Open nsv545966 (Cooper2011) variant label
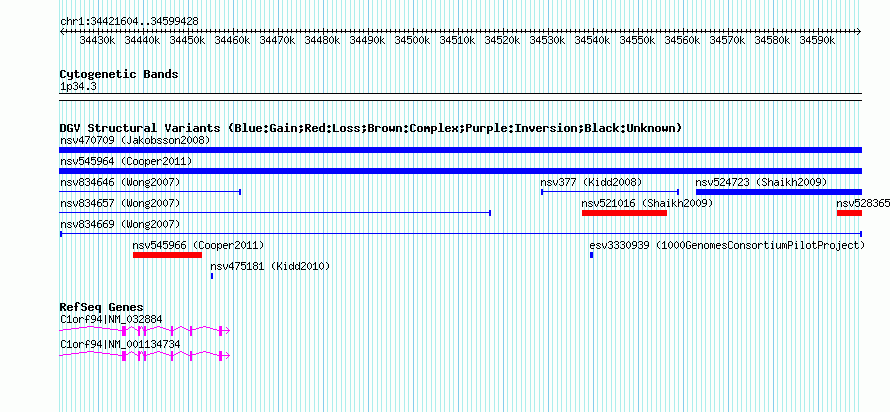This screenshot has width=890, height=412. [x=198, y=245]
